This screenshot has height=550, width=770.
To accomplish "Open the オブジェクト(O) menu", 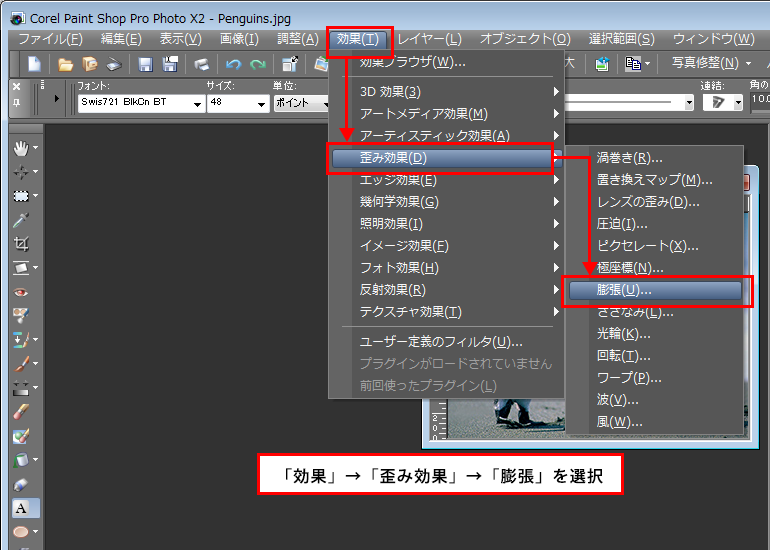I will click(525, 39).
